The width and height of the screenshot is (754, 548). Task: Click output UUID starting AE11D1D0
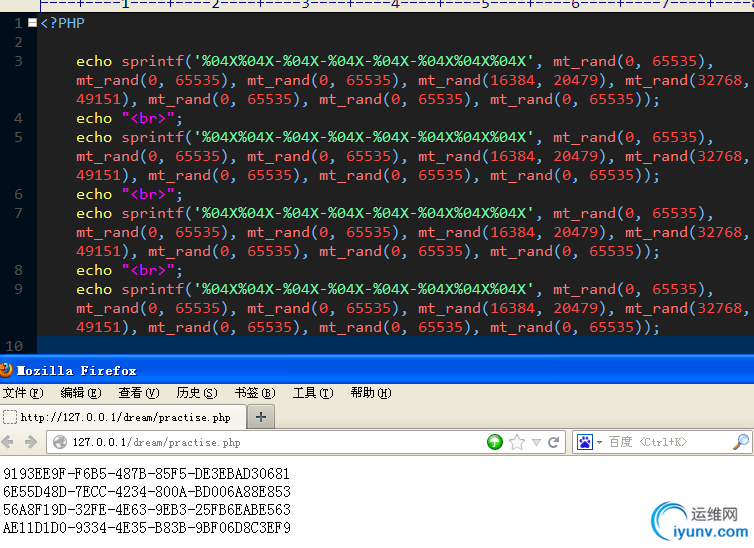point(147,527)
